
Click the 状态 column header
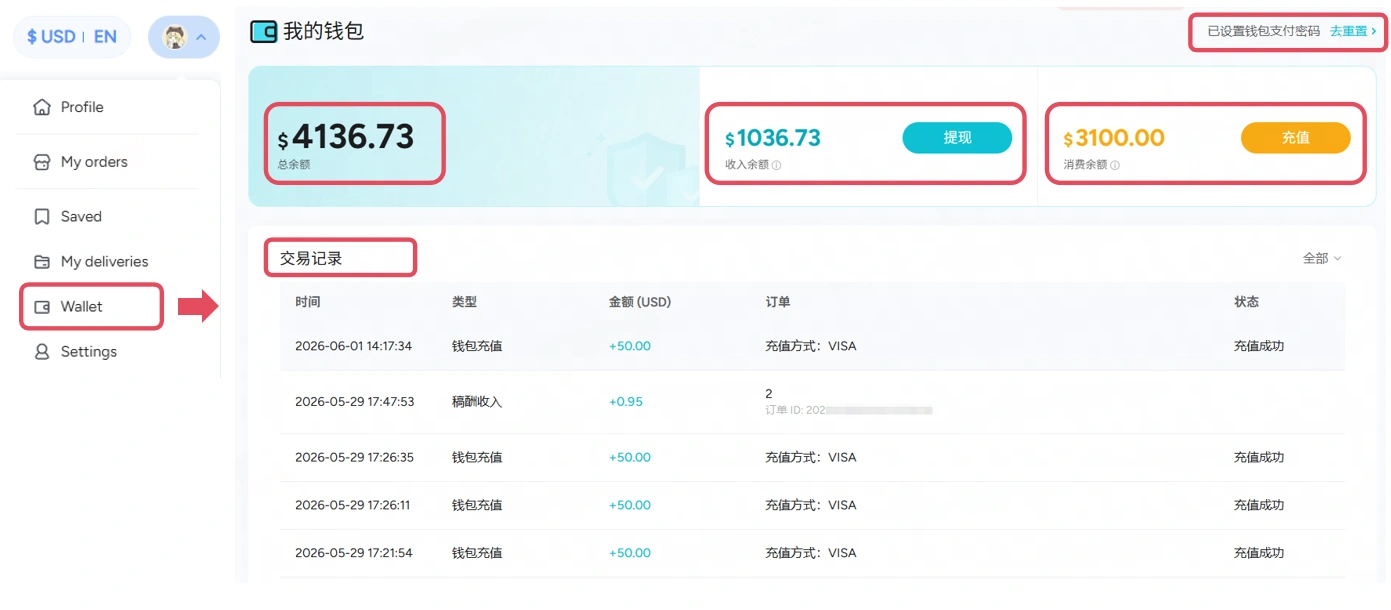[1247, 302]
